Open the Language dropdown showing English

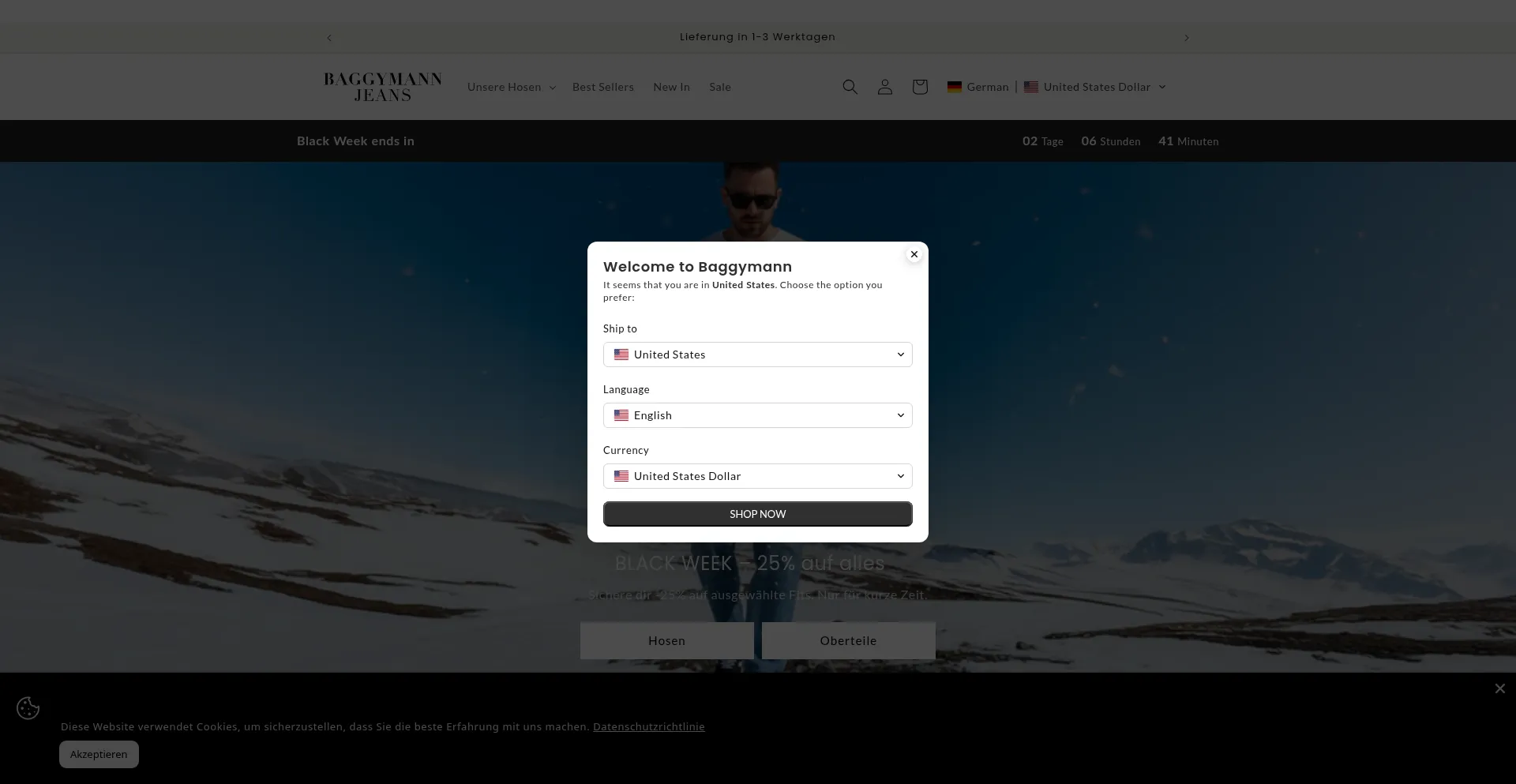point(757,415)
